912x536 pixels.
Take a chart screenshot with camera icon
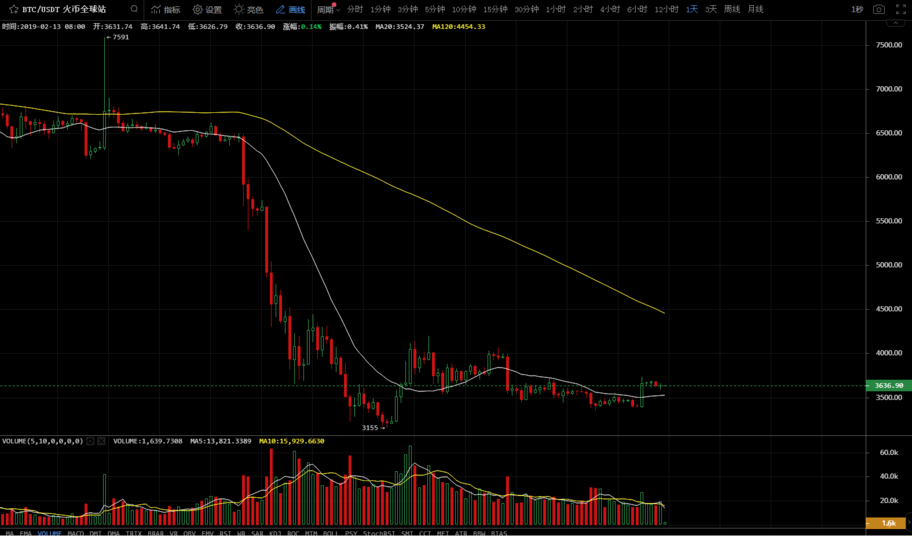[x=878, y=9]
